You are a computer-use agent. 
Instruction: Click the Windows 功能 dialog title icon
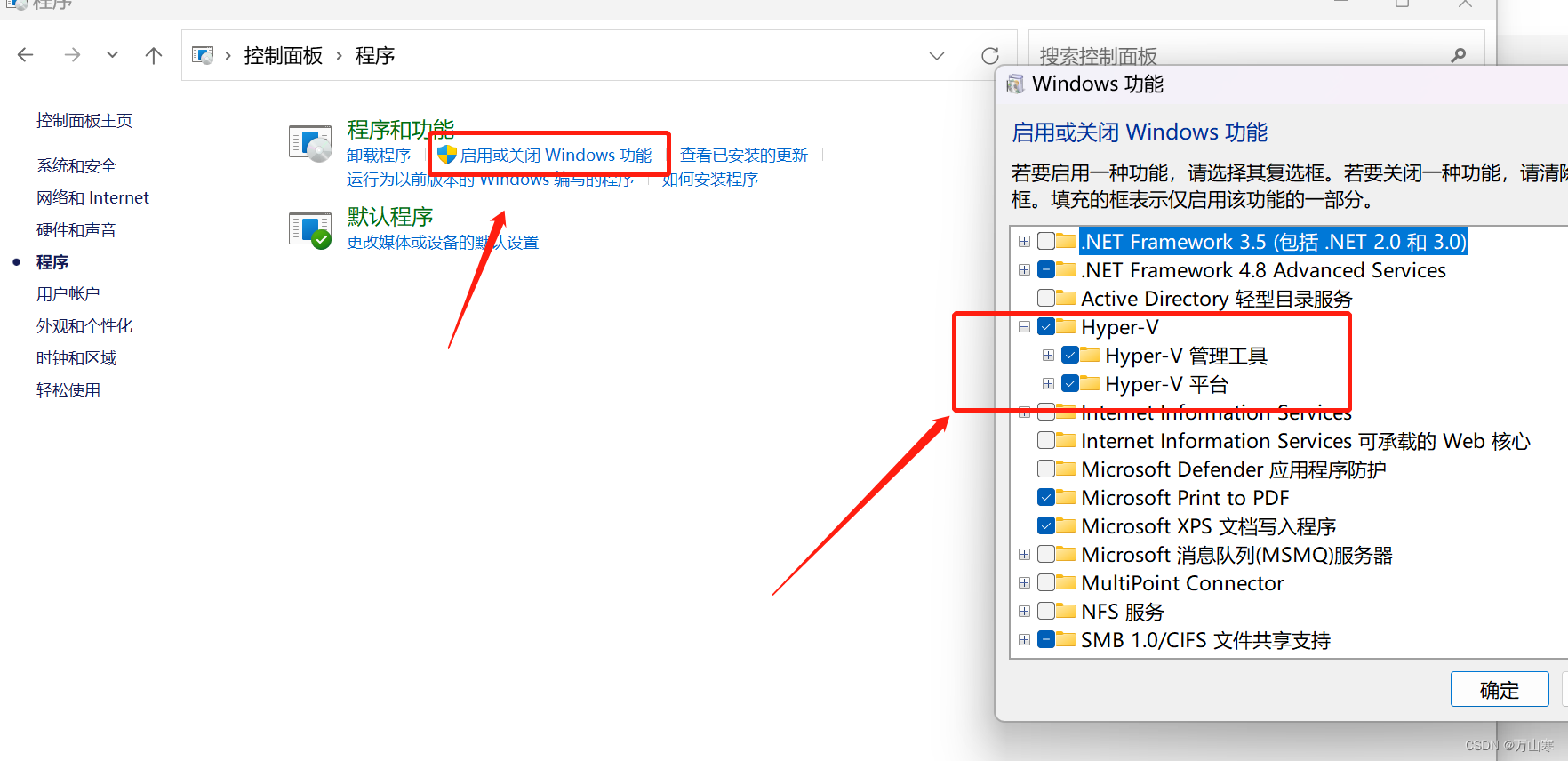click(1015, 84)
